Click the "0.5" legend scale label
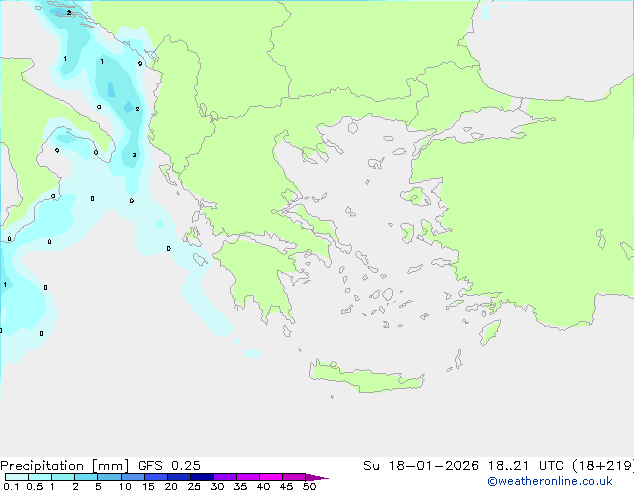 [35, 486]
